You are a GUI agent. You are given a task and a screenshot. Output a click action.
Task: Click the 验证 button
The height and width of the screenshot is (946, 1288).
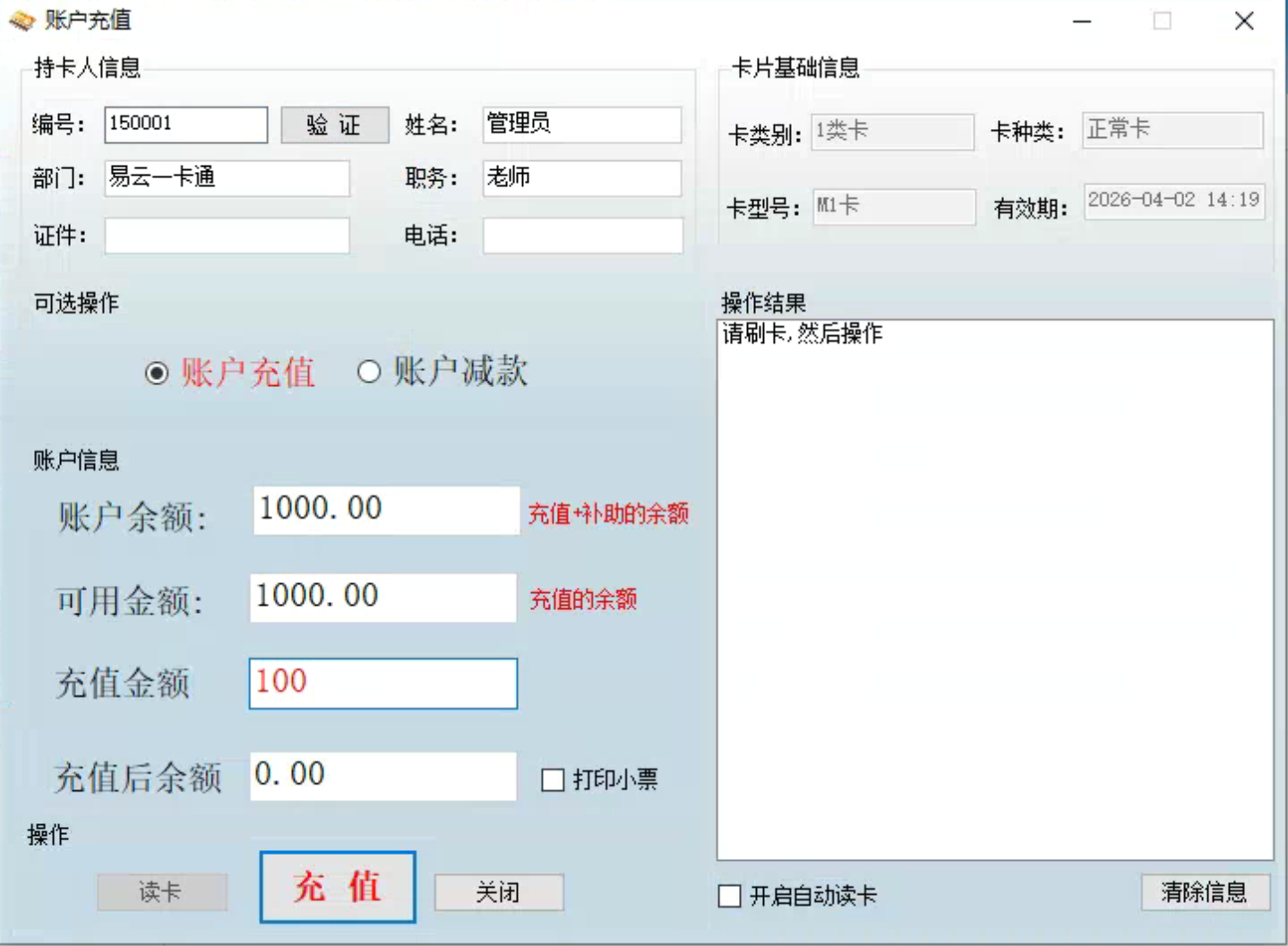click(335, 125)
